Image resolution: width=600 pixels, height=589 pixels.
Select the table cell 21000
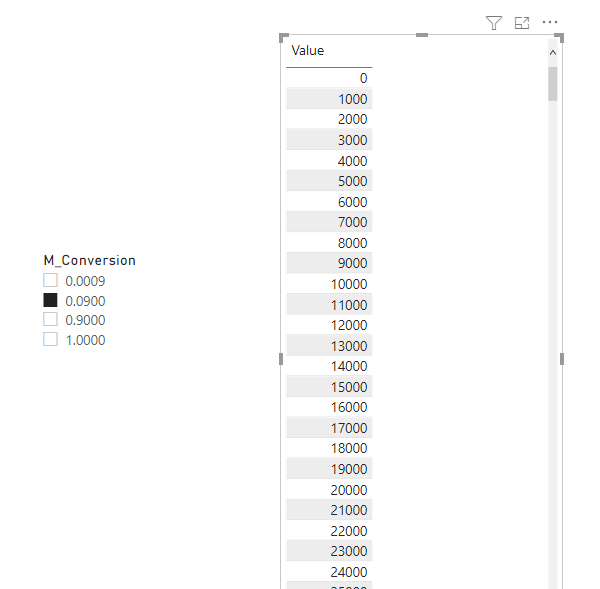pos(329,510)
